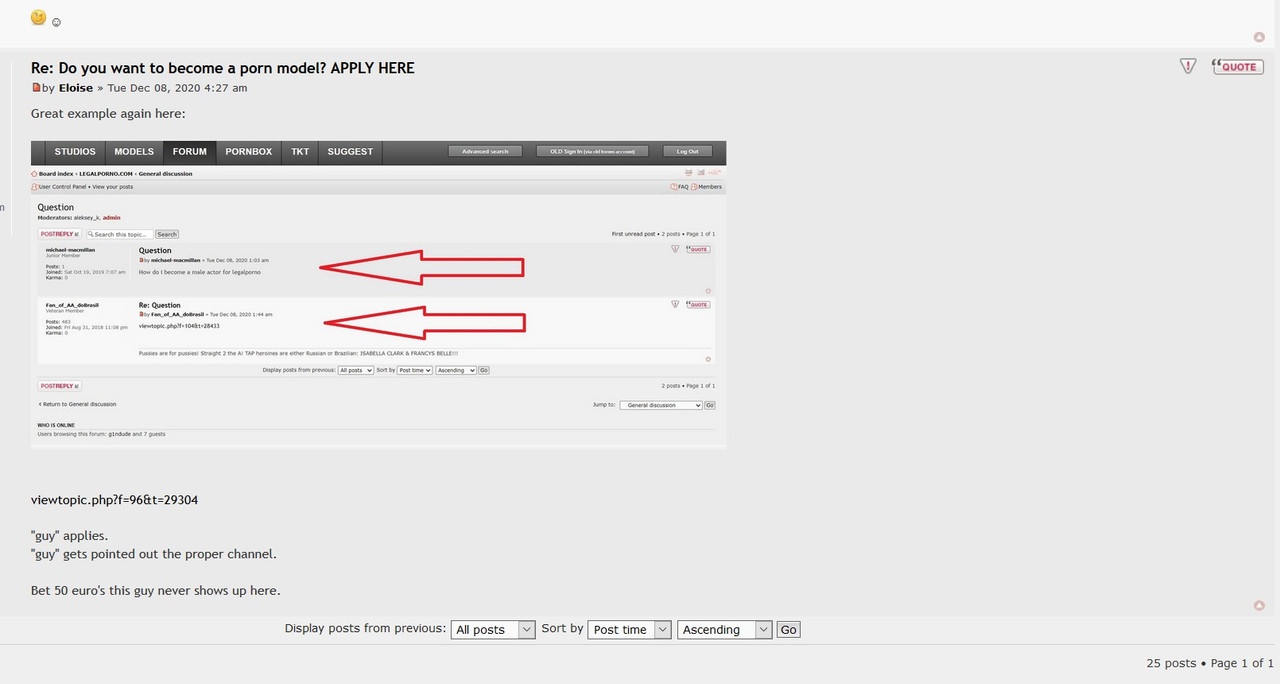Click the '25 posts • Page 1 of 1' text

click(x=1210, y=663)
